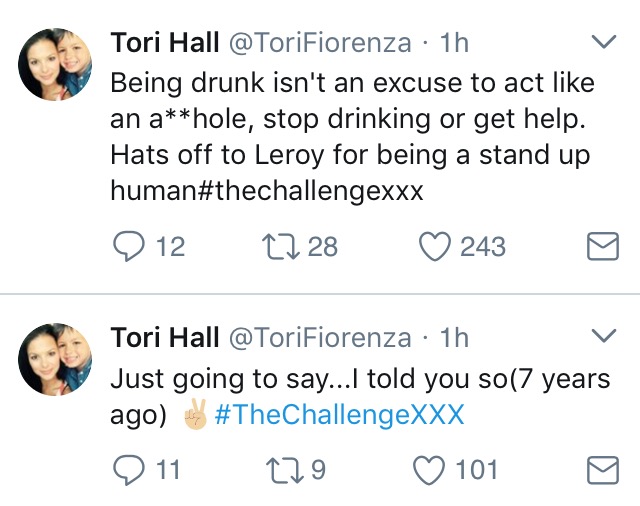Open the 'Being drunk isn't an excuse' tweet text
The width and height of the screenshot is (640, 506).
(x=352, y=137)
